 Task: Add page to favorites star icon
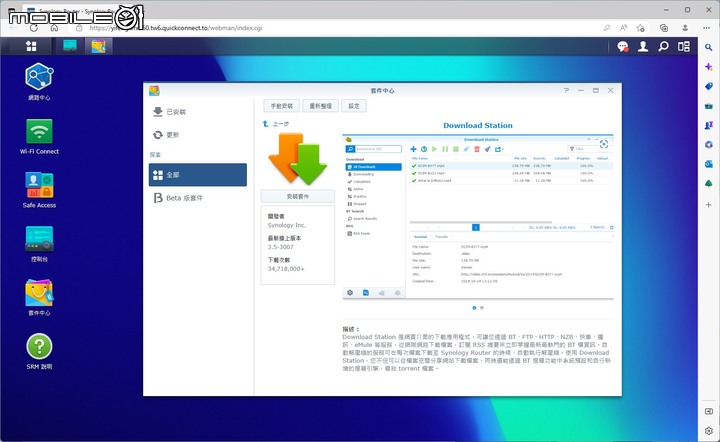click(641, 28)
